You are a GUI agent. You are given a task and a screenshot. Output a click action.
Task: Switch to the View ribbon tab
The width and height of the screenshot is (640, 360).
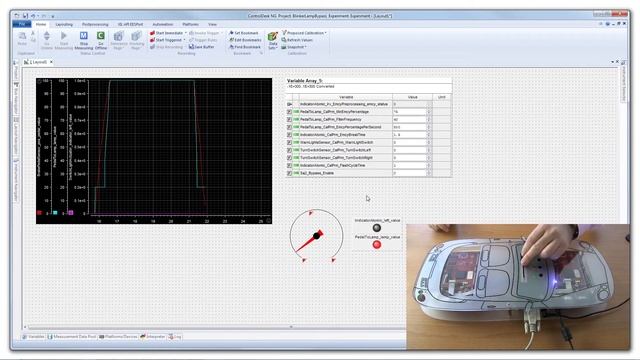(x=212, y=24)
